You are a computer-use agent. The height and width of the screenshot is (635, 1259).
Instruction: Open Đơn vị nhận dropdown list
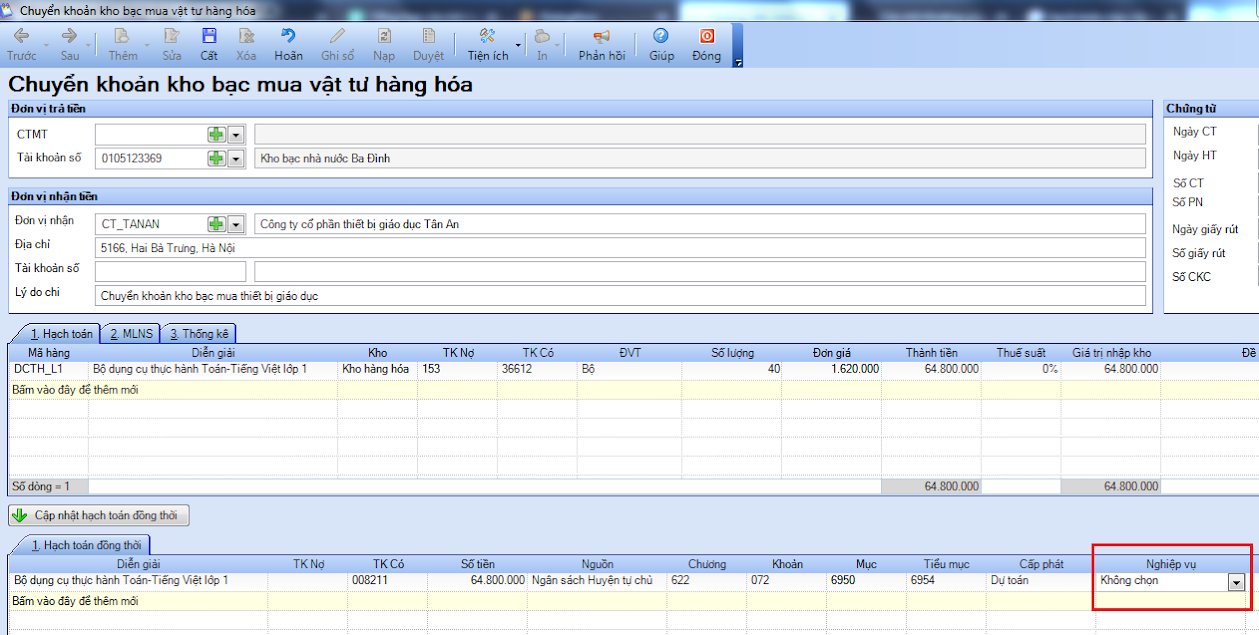point(236,224)
